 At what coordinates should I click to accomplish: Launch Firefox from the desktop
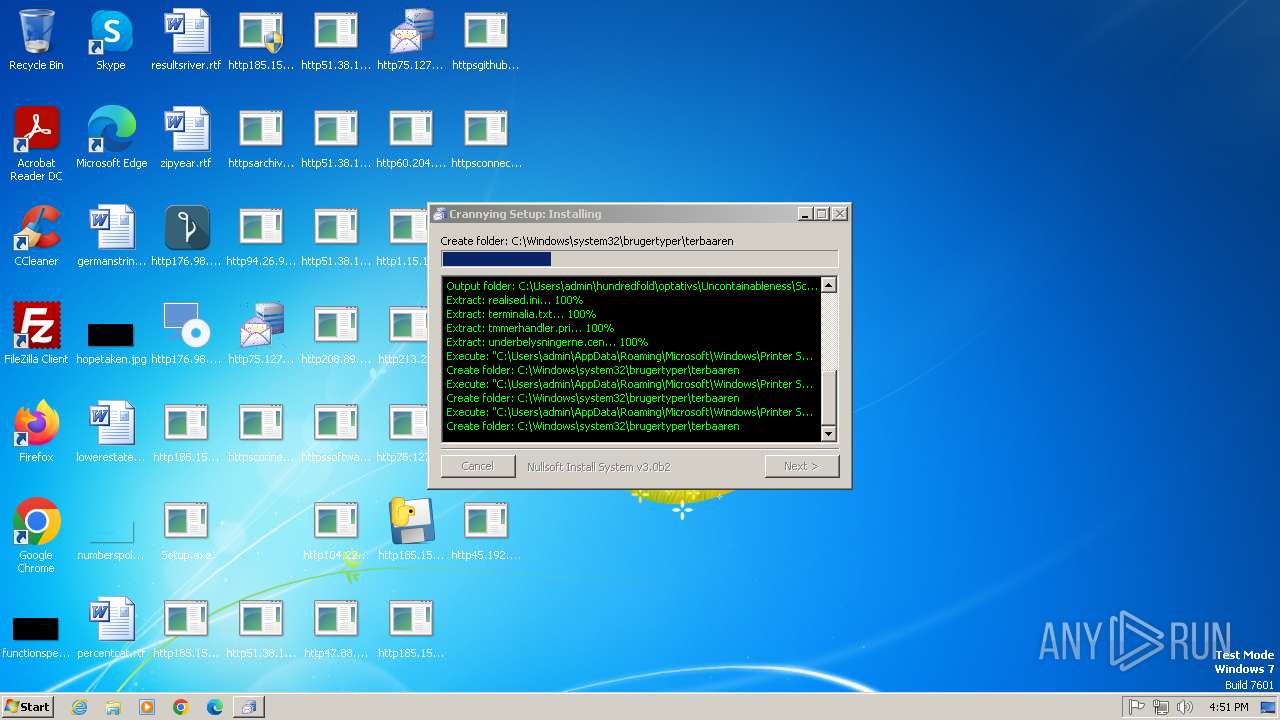36,432
